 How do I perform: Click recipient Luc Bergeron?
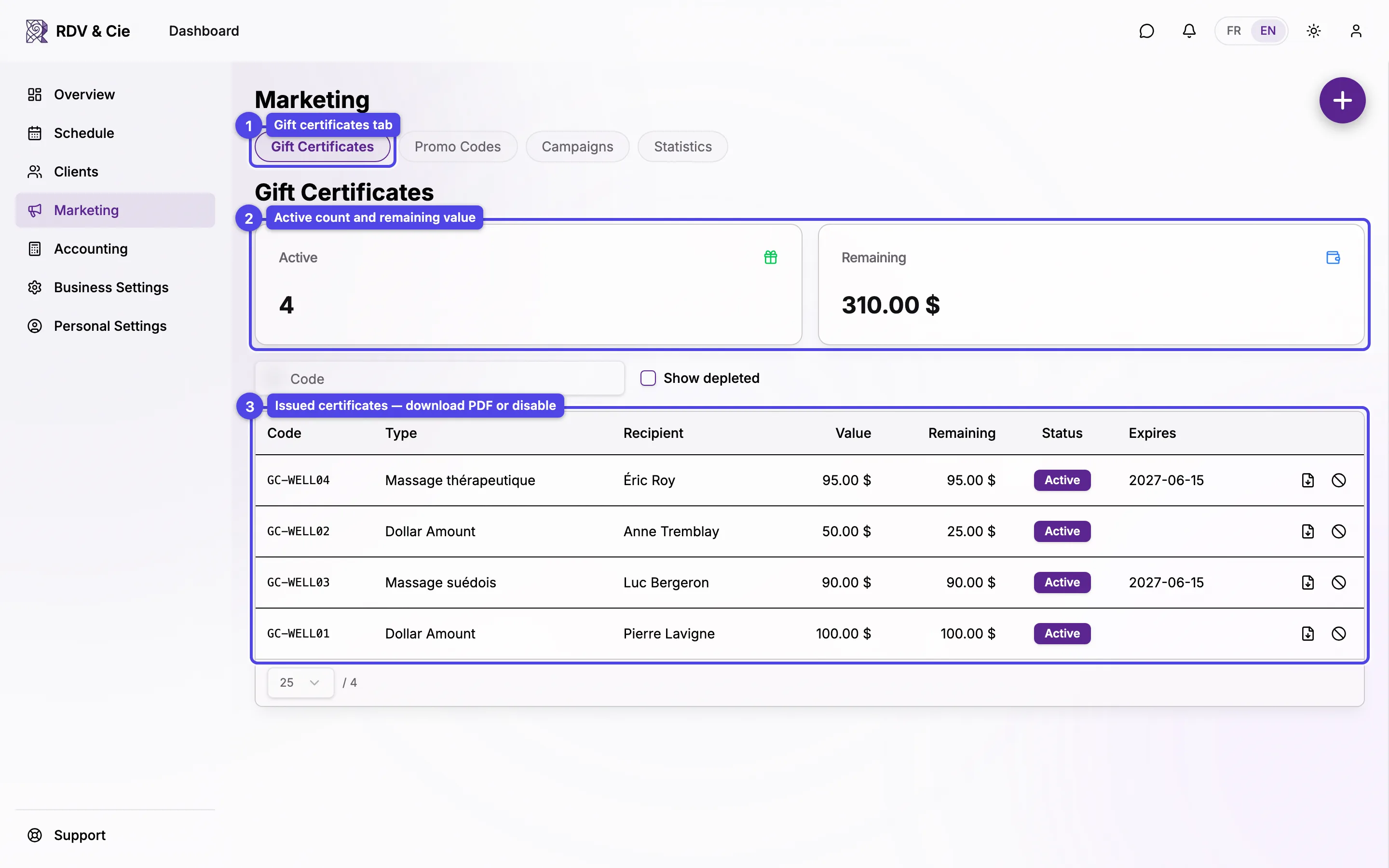tap(666, 583)
